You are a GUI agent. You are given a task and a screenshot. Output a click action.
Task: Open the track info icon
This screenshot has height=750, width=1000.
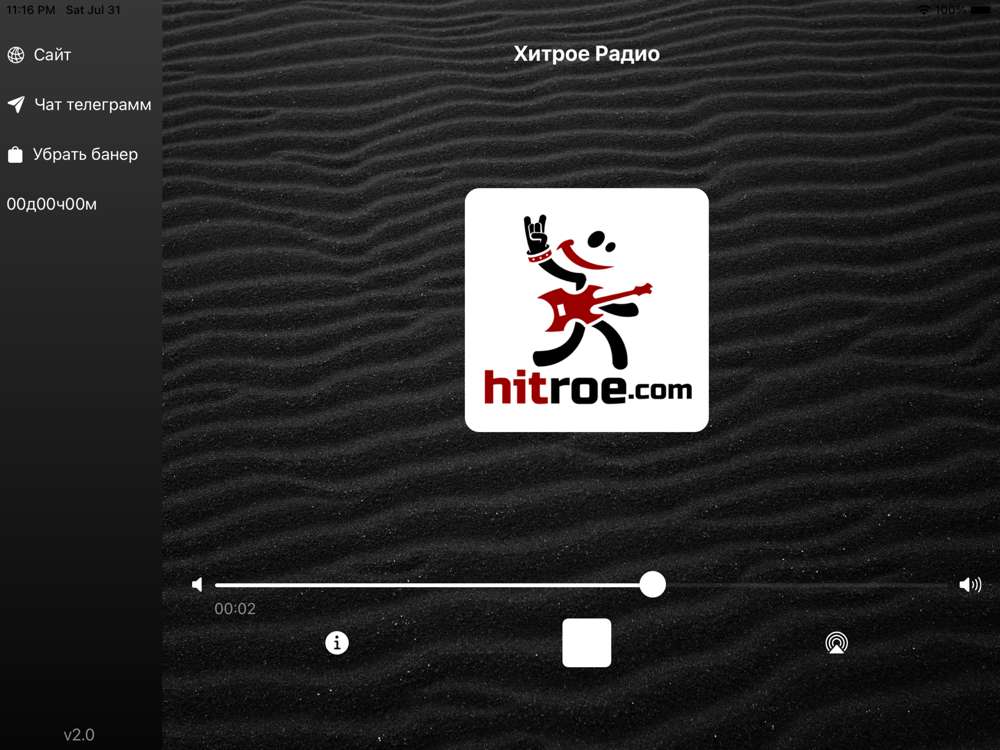(337, 643)
